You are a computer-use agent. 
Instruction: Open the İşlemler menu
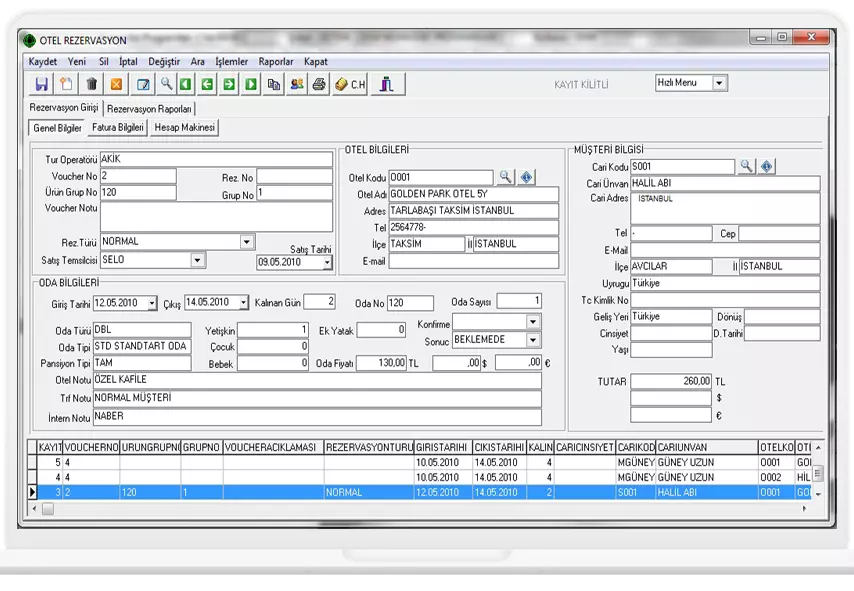tap(231, 61)
